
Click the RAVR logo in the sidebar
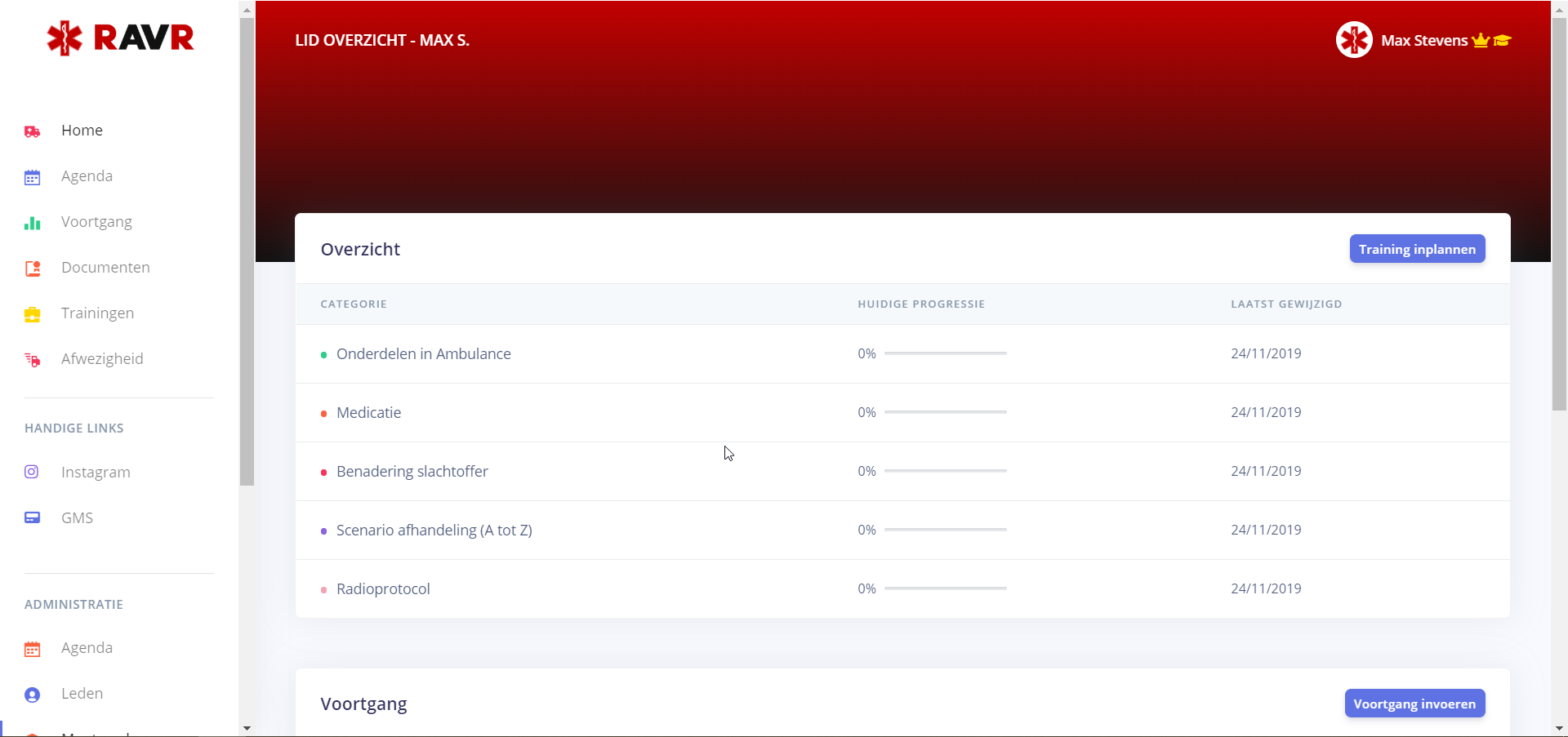click(120, 38)
